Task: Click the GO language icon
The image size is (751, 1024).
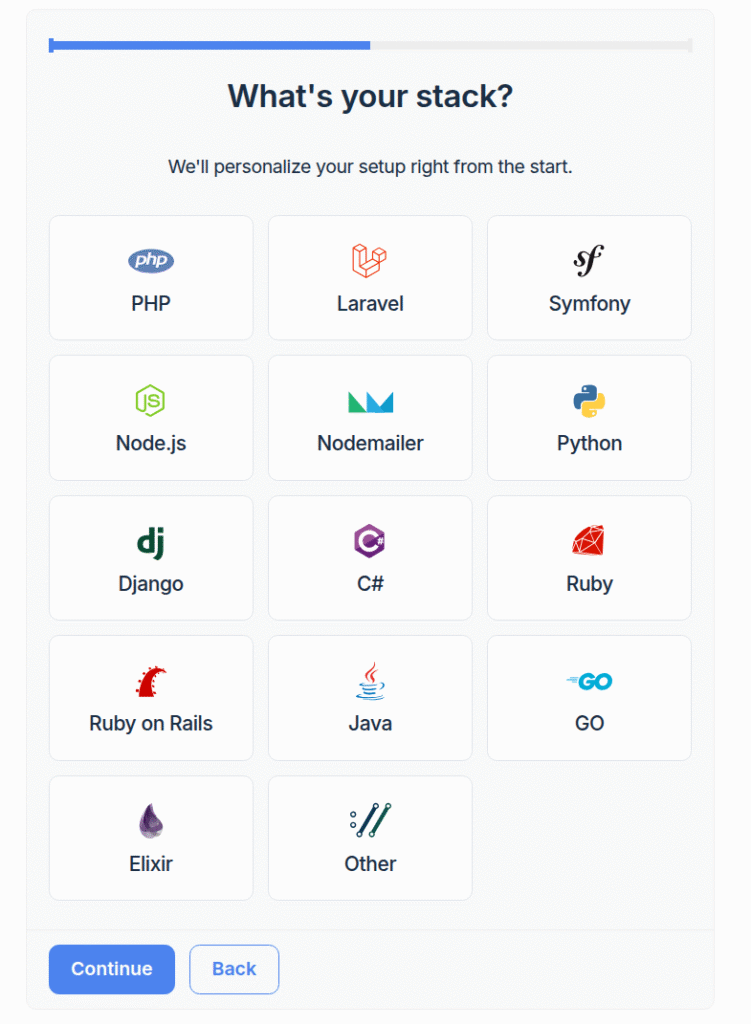Action: pyautogui.click(x=588, y=681)
